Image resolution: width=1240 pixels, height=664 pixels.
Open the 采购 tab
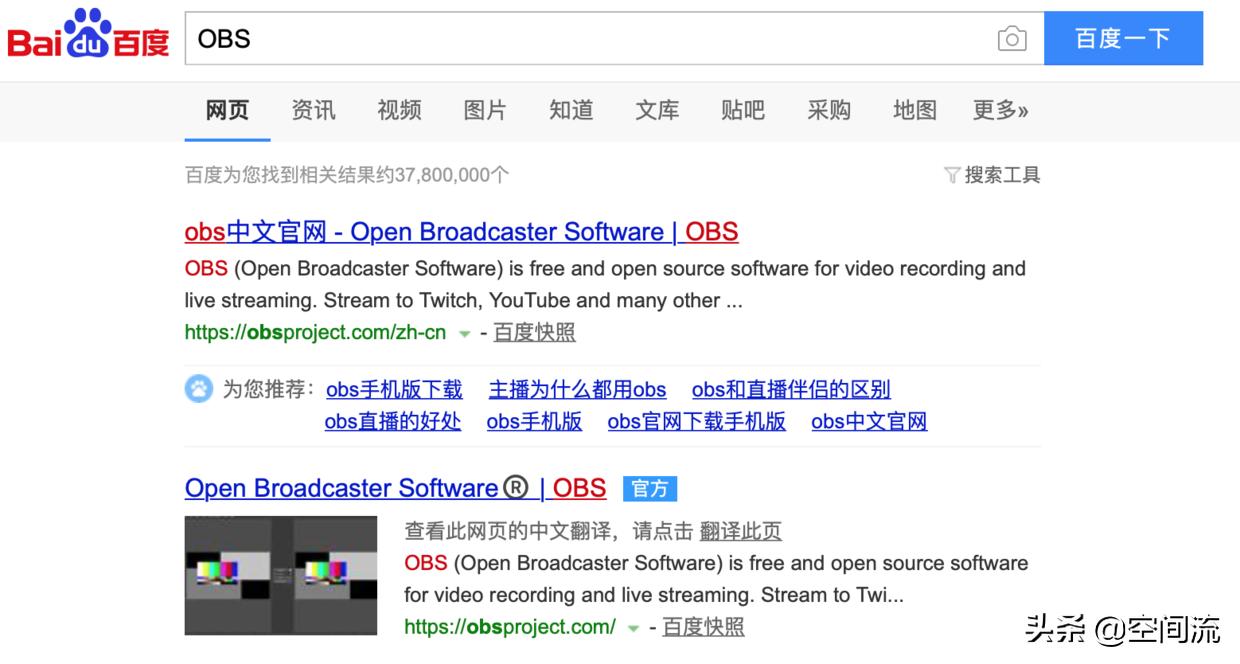(829, 110)
